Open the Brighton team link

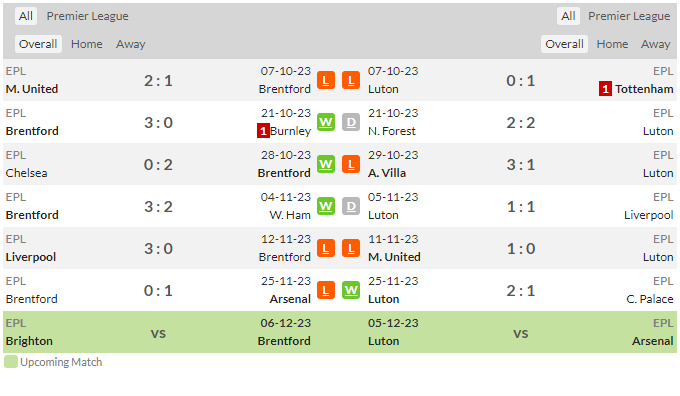click(29, 341)
